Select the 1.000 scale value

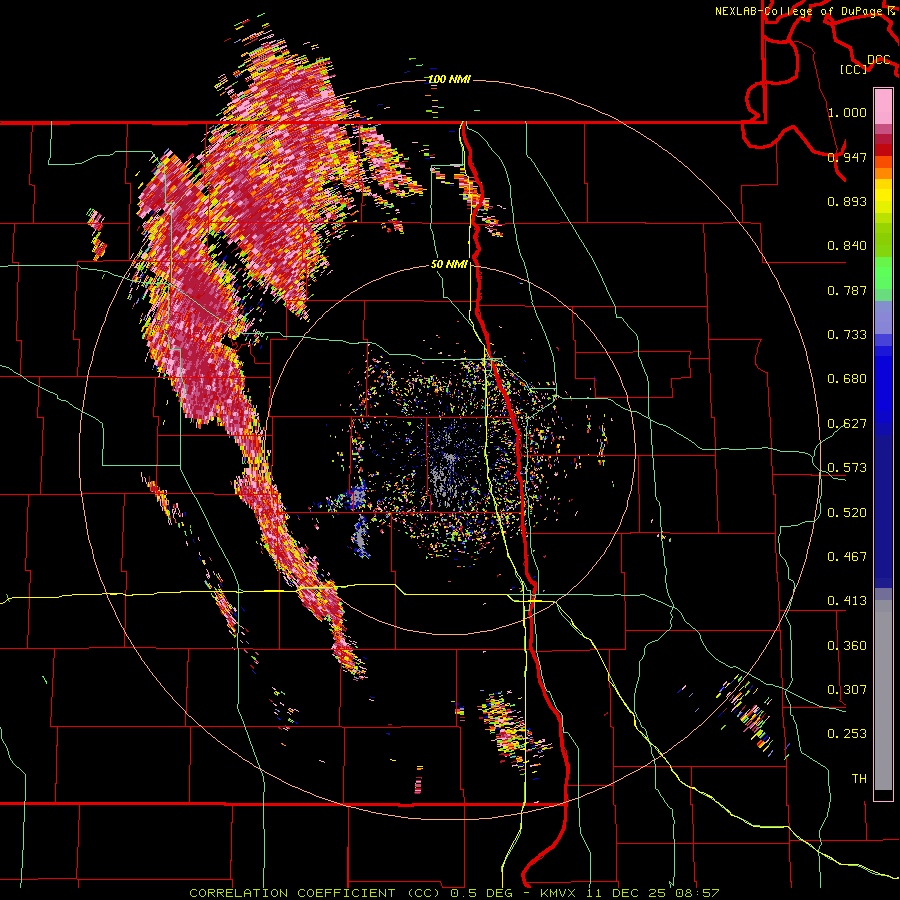847,112
